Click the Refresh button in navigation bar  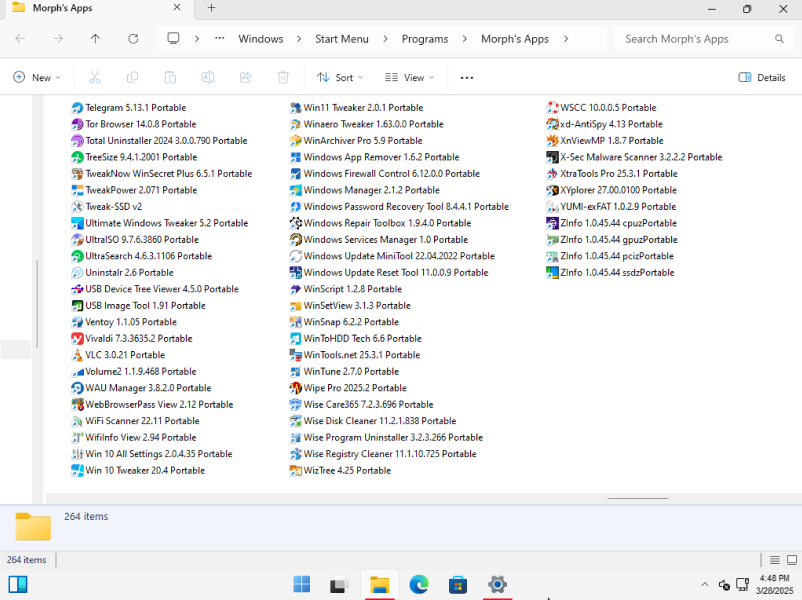[133, 39]
